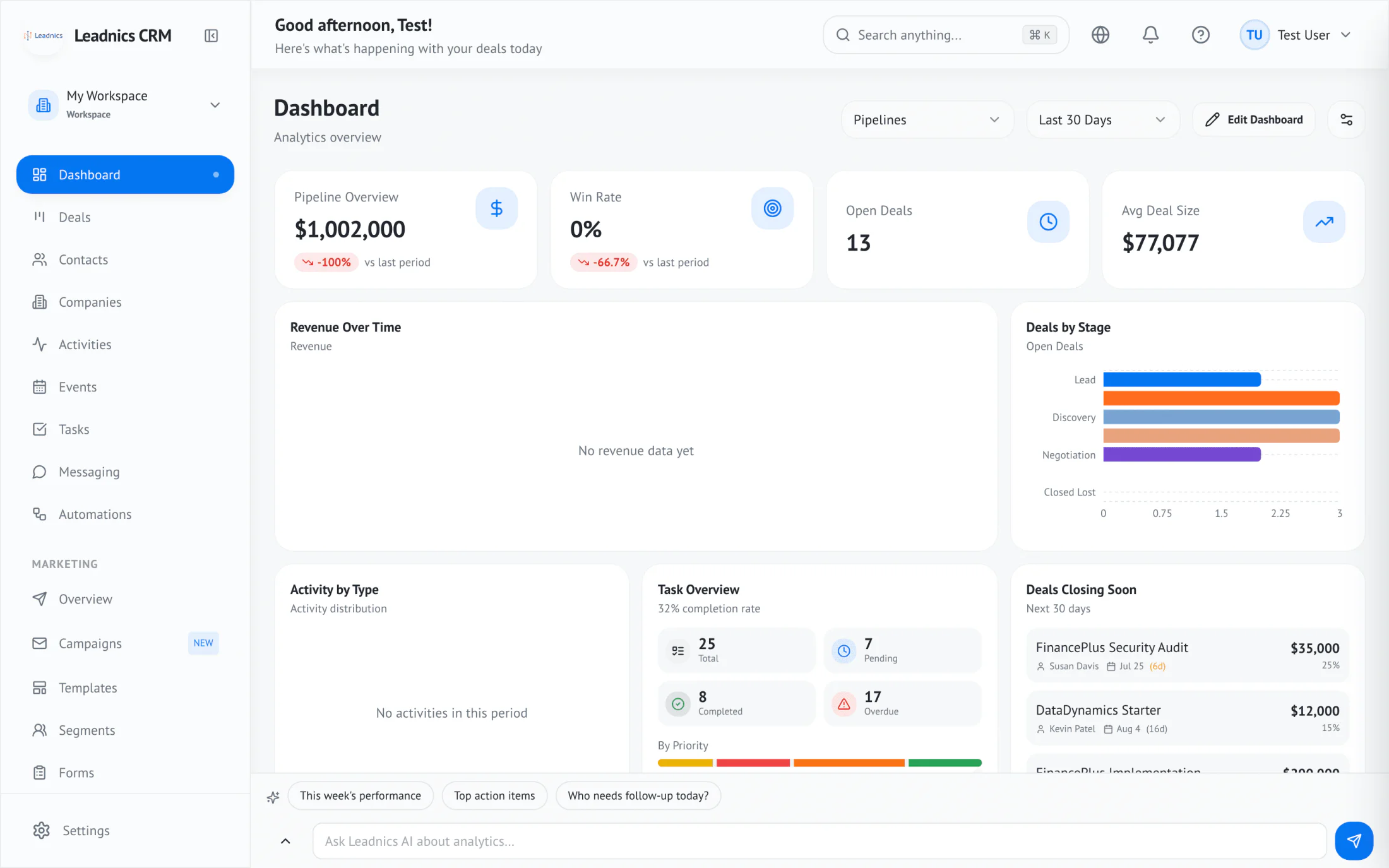
Task: Focus Ask Leadnics AI input
Action: 819,841
